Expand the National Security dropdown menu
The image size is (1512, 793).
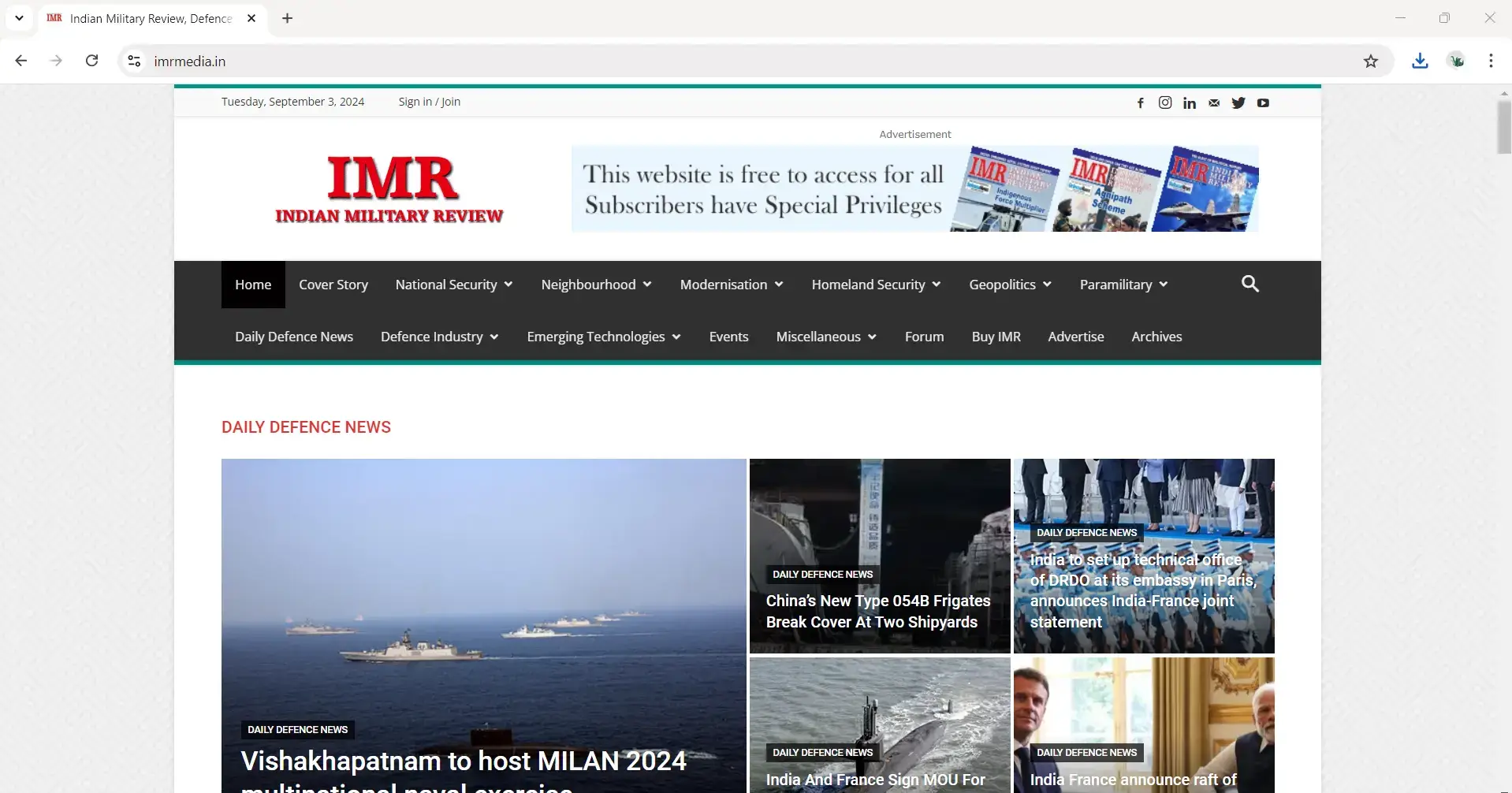click(x=453, y=285)
